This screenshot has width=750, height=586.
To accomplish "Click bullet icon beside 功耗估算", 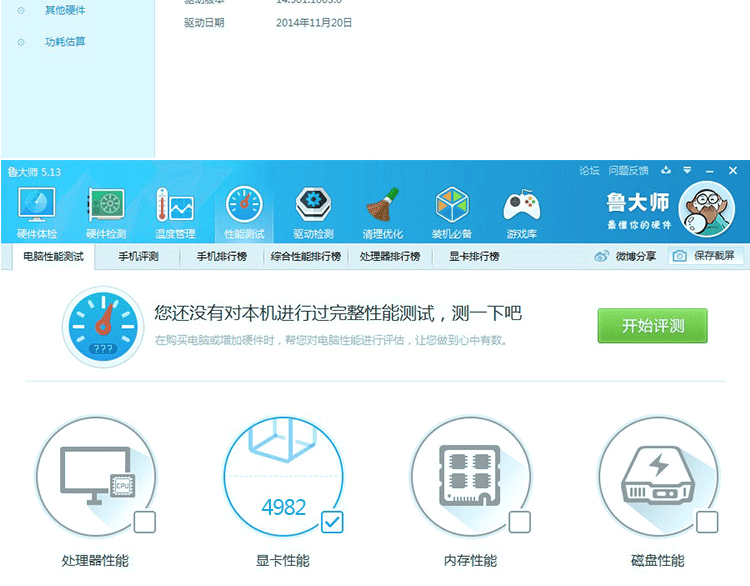I will (21, 42).
